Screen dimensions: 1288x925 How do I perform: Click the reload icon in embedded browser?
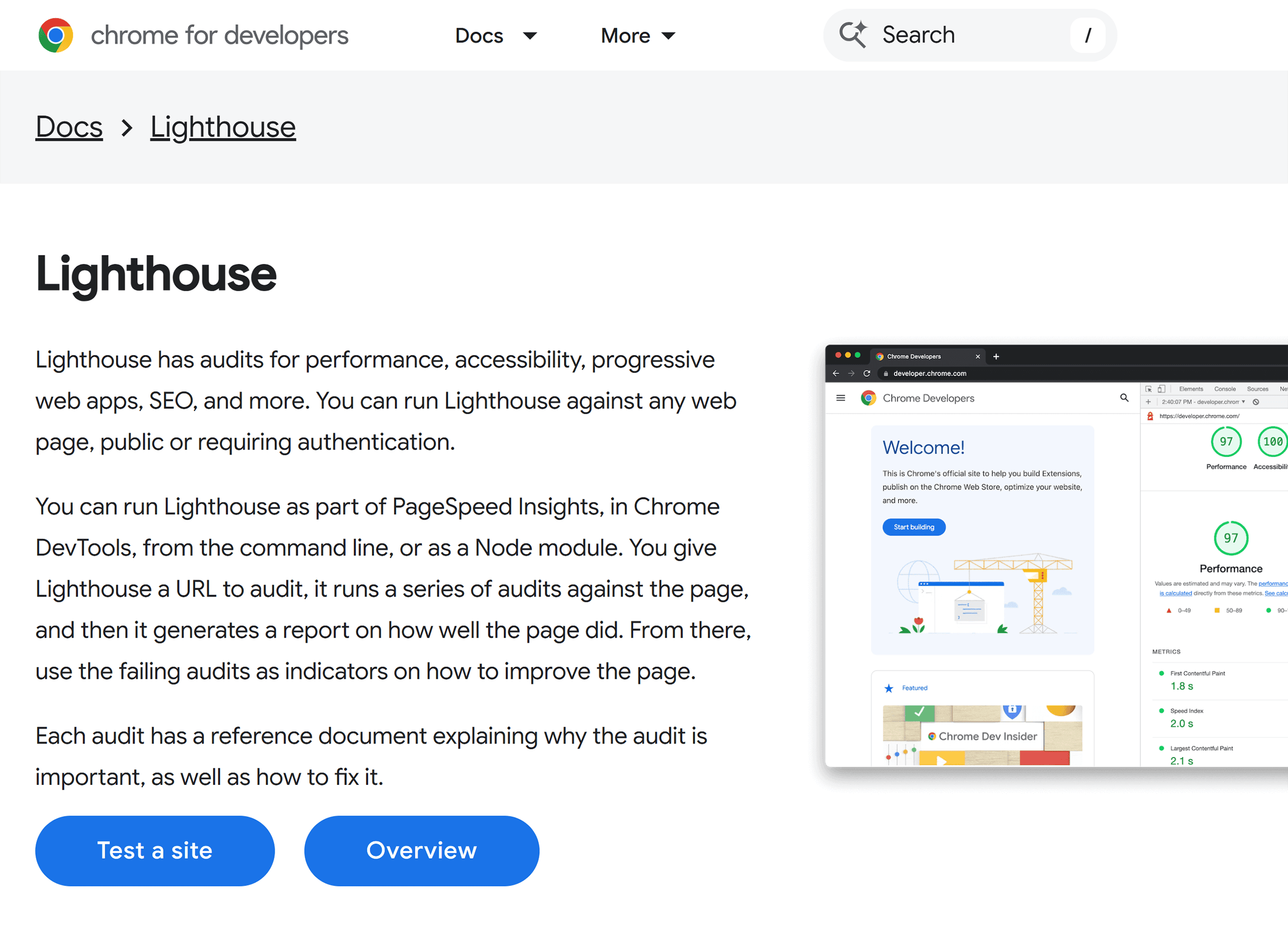(x=867, y=373)
